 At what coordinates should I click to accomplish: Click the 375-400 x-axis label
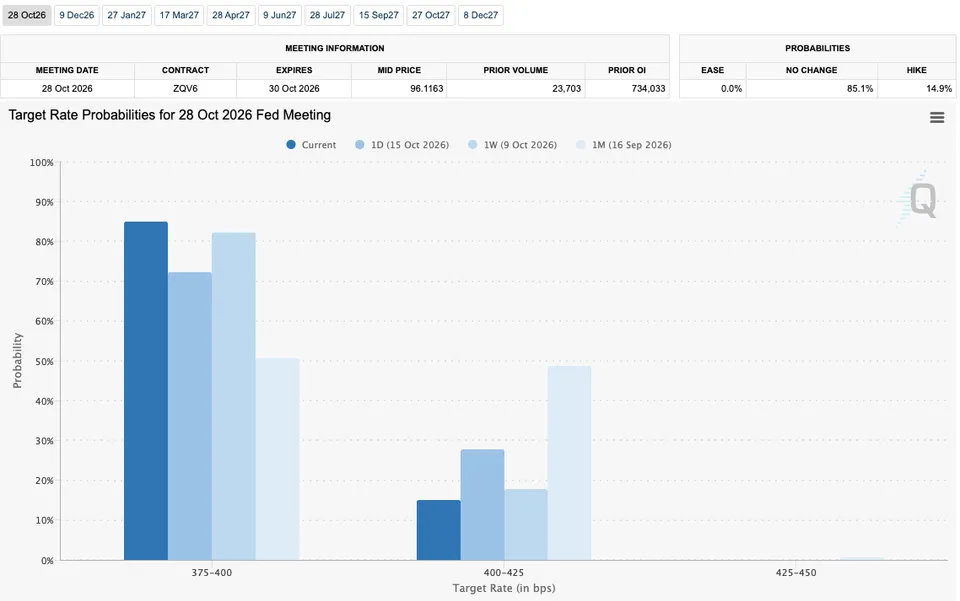pos(212,573)
